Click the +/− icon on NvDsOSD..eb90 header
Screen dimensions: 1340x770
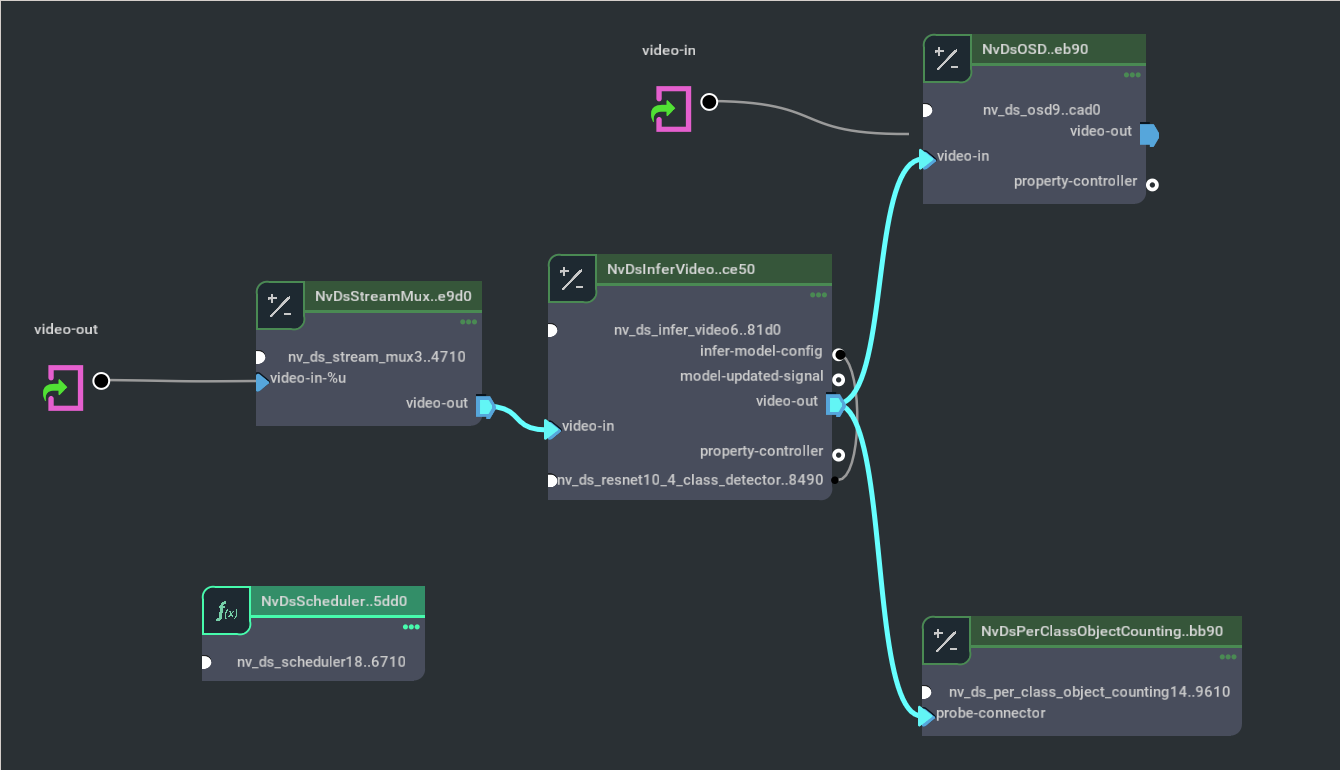(947, 58)
